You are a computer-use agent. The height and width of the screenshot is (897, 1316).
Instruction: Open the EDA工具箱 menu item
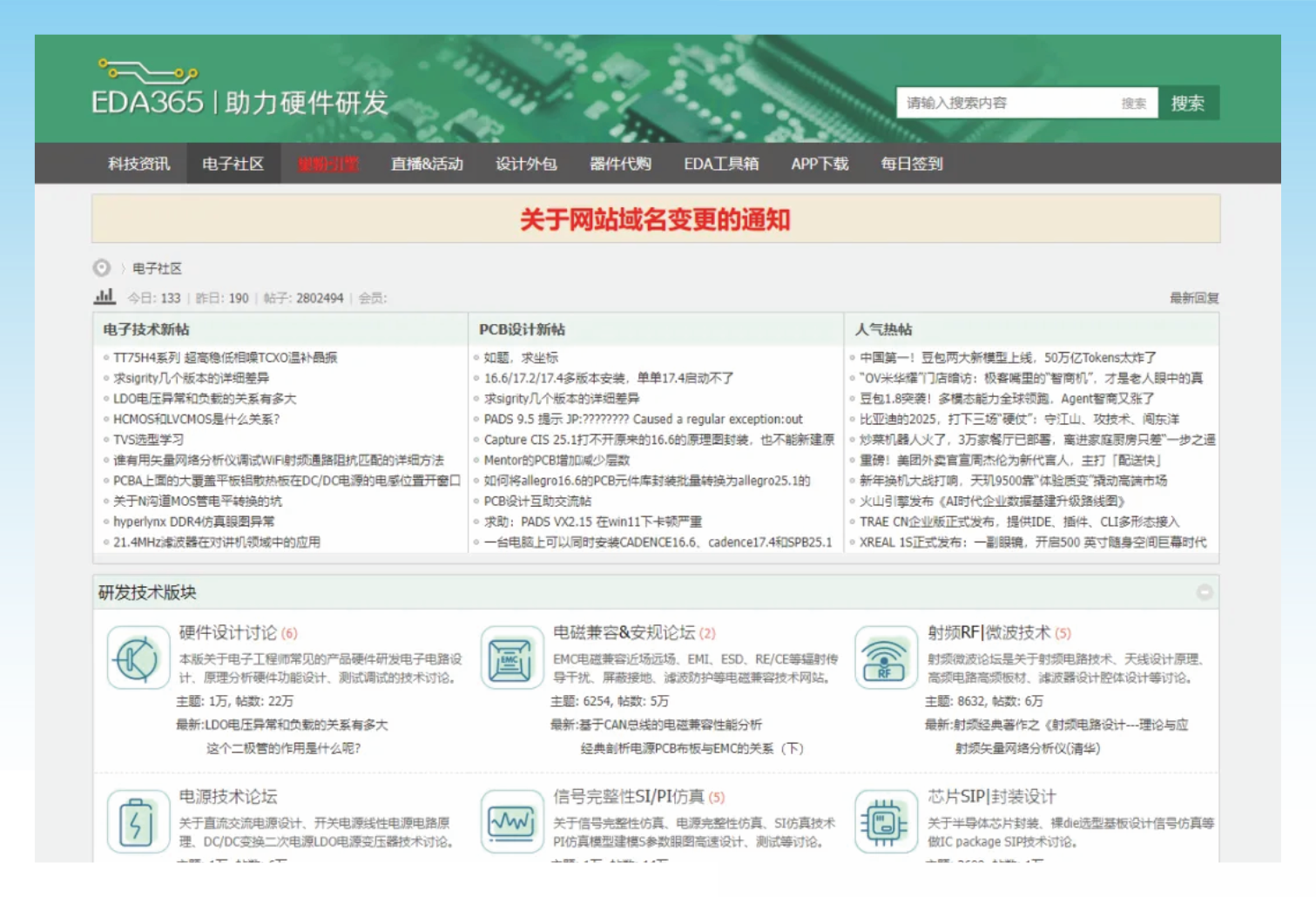tap(720, 164)
